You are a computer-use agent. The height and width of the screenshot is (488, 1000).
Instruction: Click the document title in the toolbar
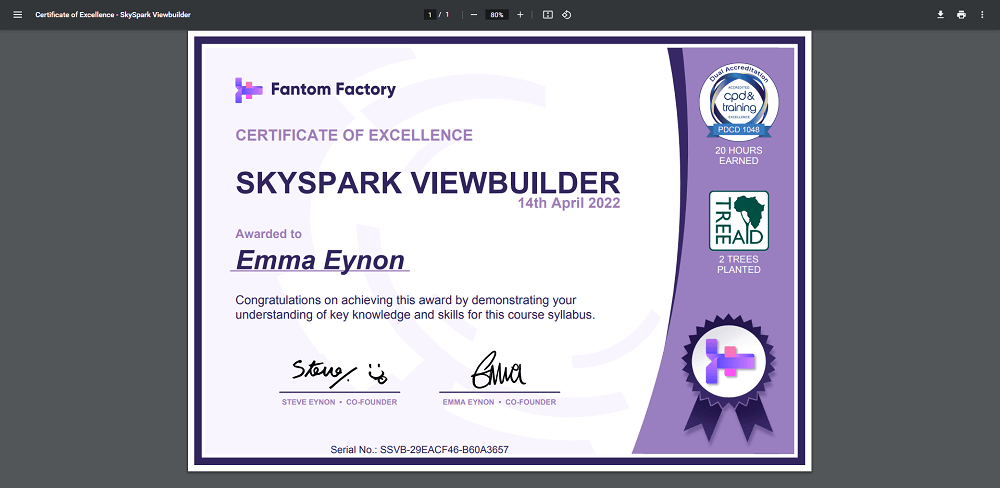[113, 15]
